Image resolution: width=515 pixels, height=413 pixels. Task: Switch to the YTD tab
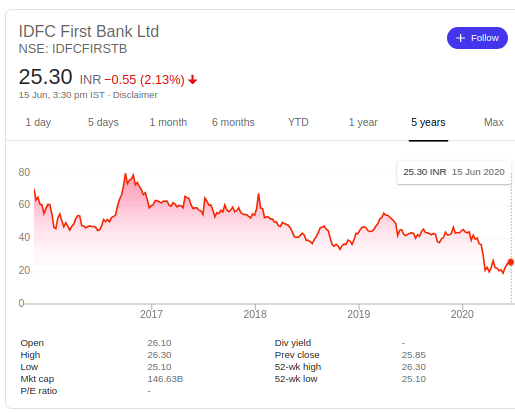pyautogui.click(x=298, y=122)
